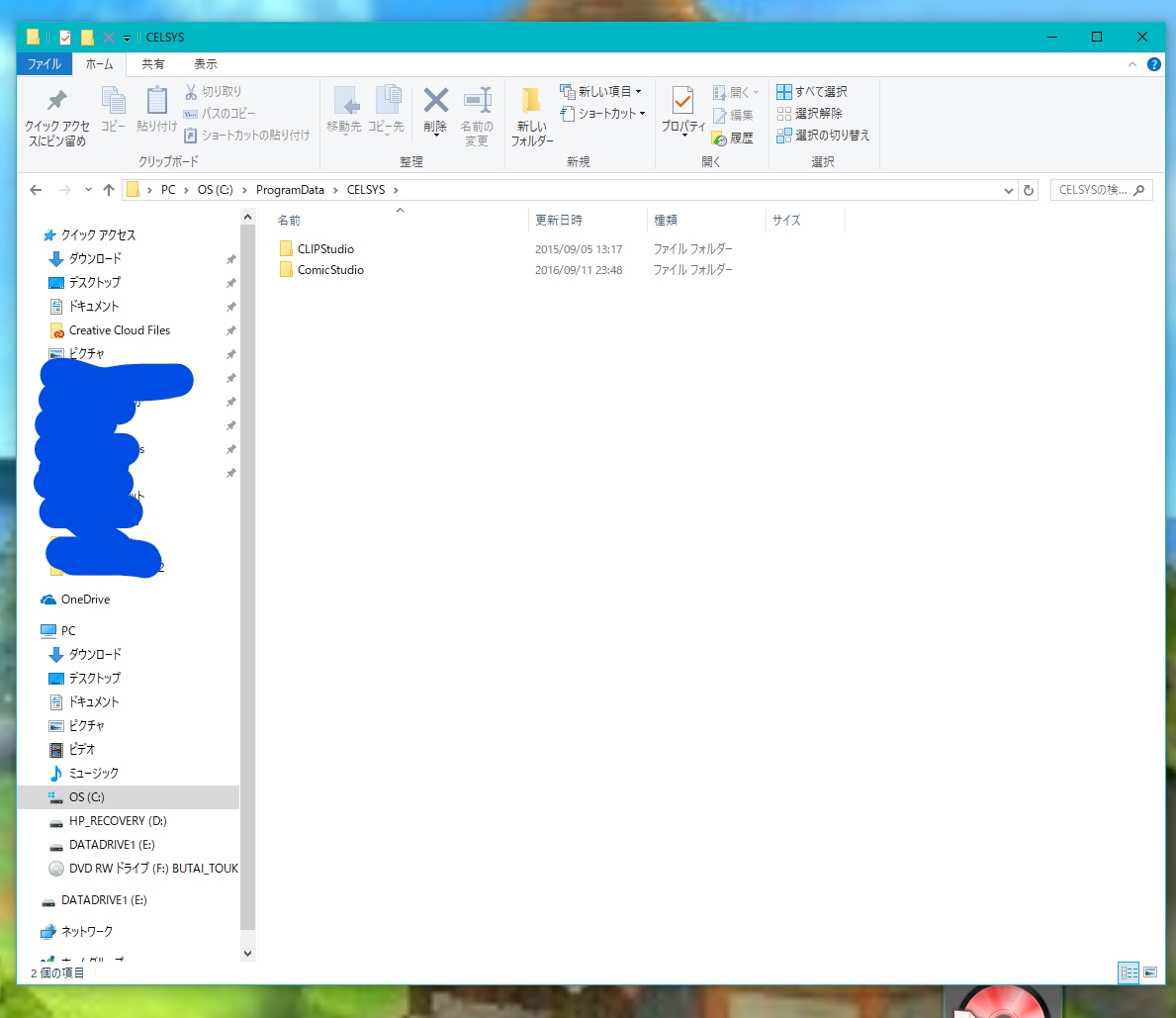1176x1018 pixels.
Task: Click PC in the address breadcrumb
Action: (168, 190)
